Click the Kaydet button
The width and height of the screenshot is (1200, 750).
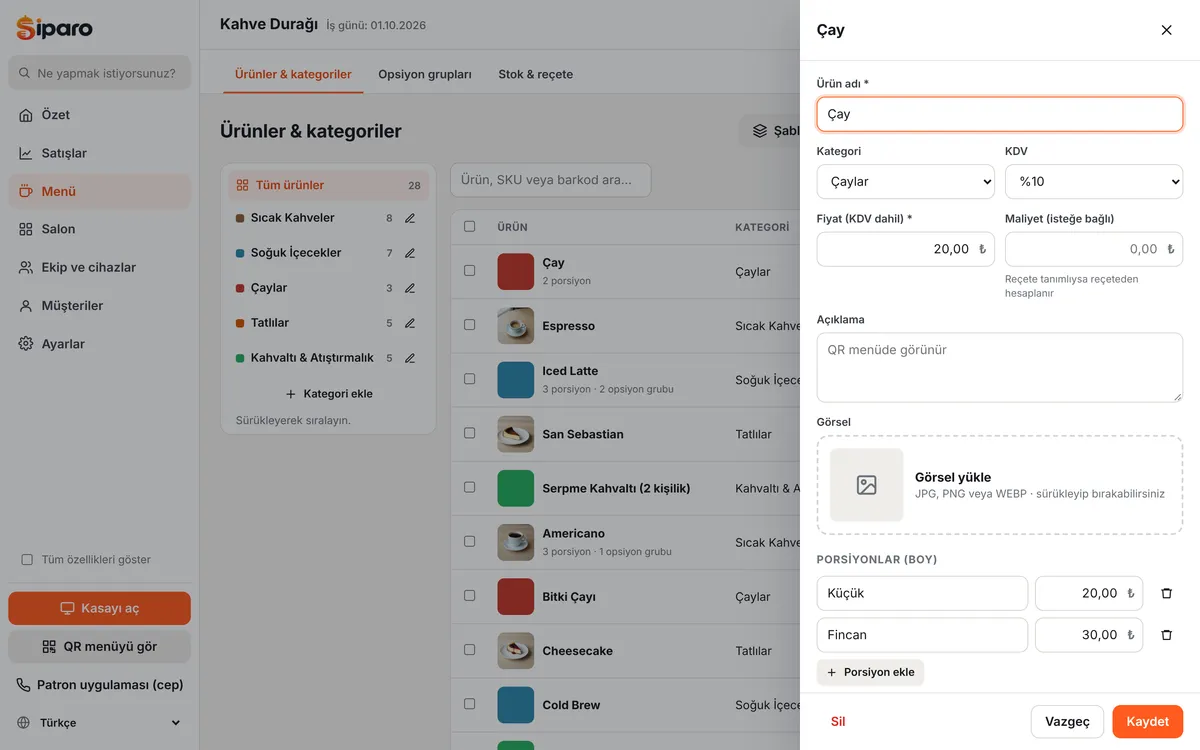click(x=1148, y=722)
